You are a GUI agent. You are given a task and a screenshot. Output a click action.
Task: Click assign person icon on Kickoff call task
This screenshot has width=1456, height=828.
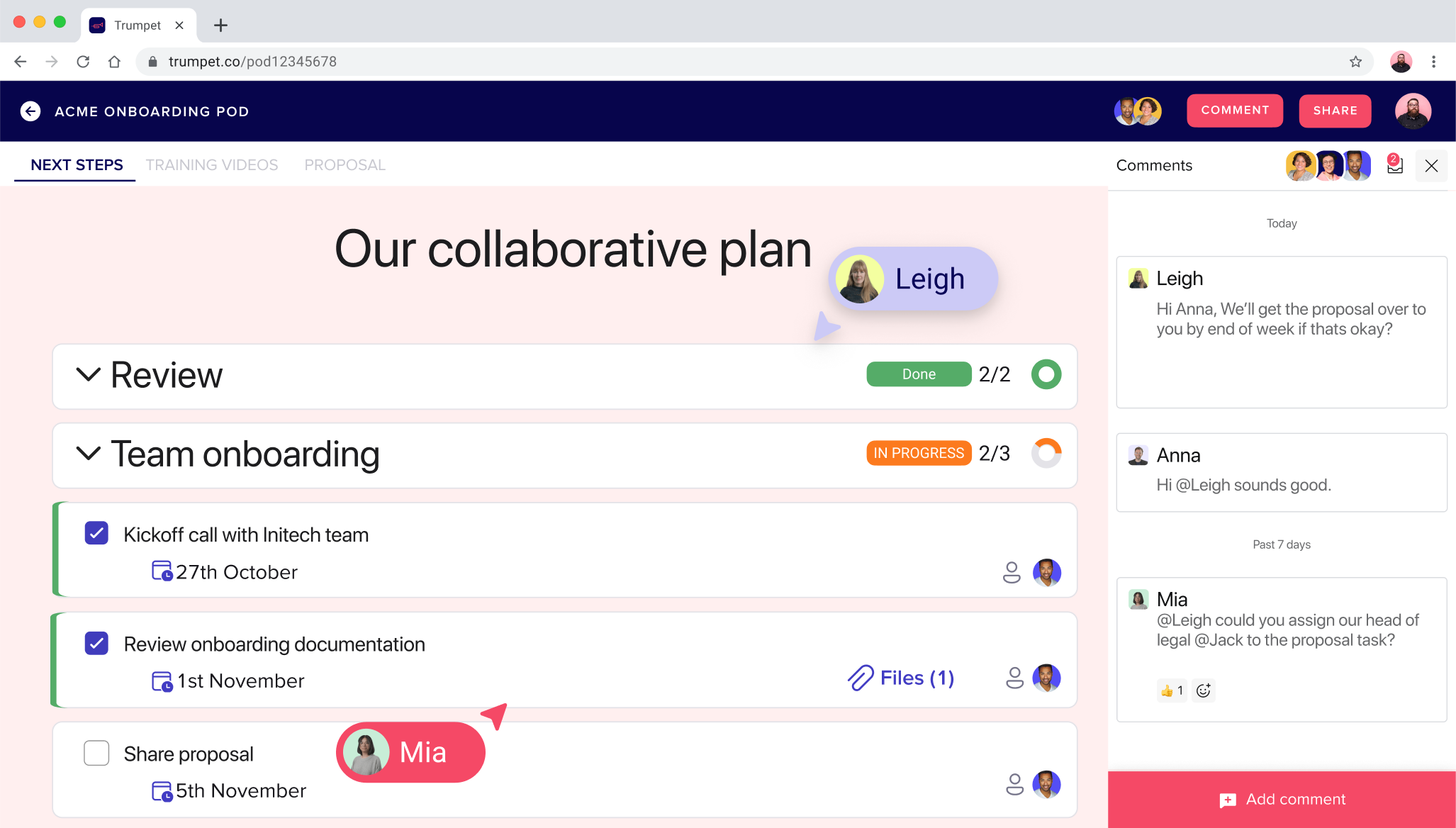click(1012, 572)
